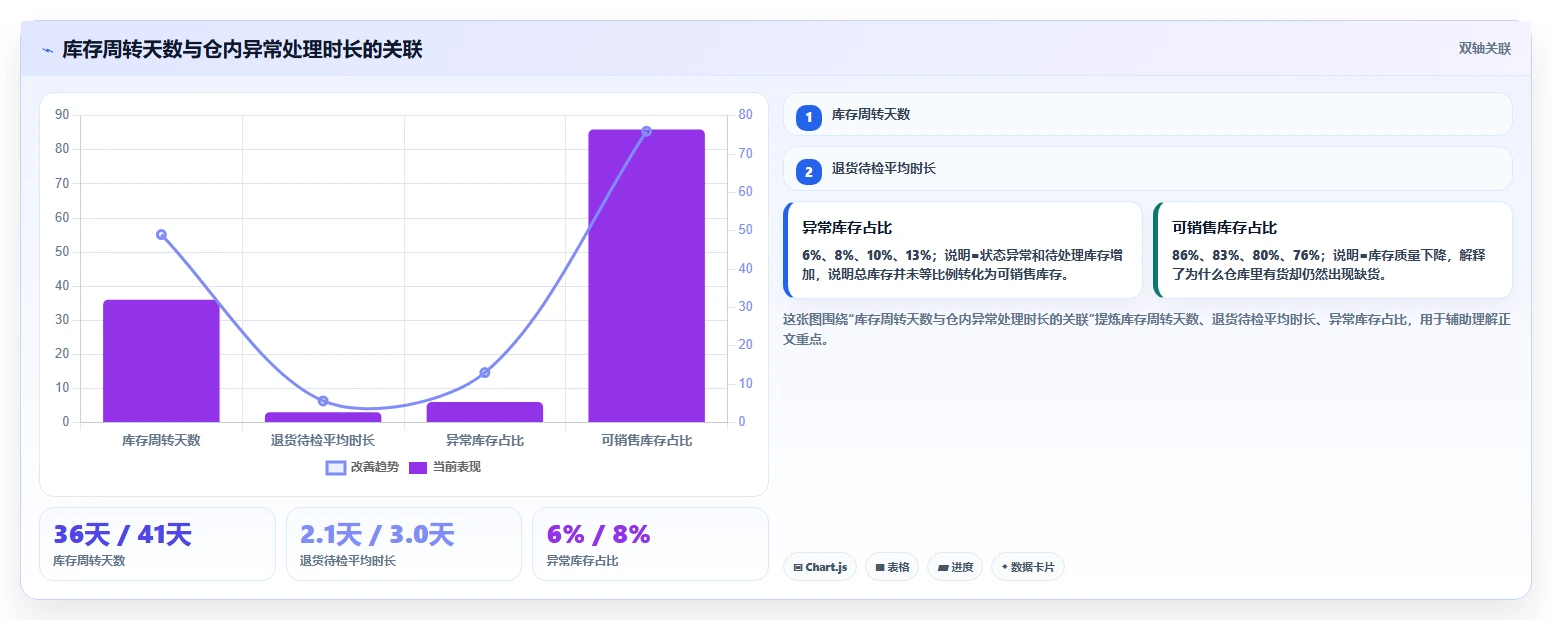Click the 异常库存占比 label under 6% / 8%
Screen dimensions: 1552x620
click(x=582, y=561)
